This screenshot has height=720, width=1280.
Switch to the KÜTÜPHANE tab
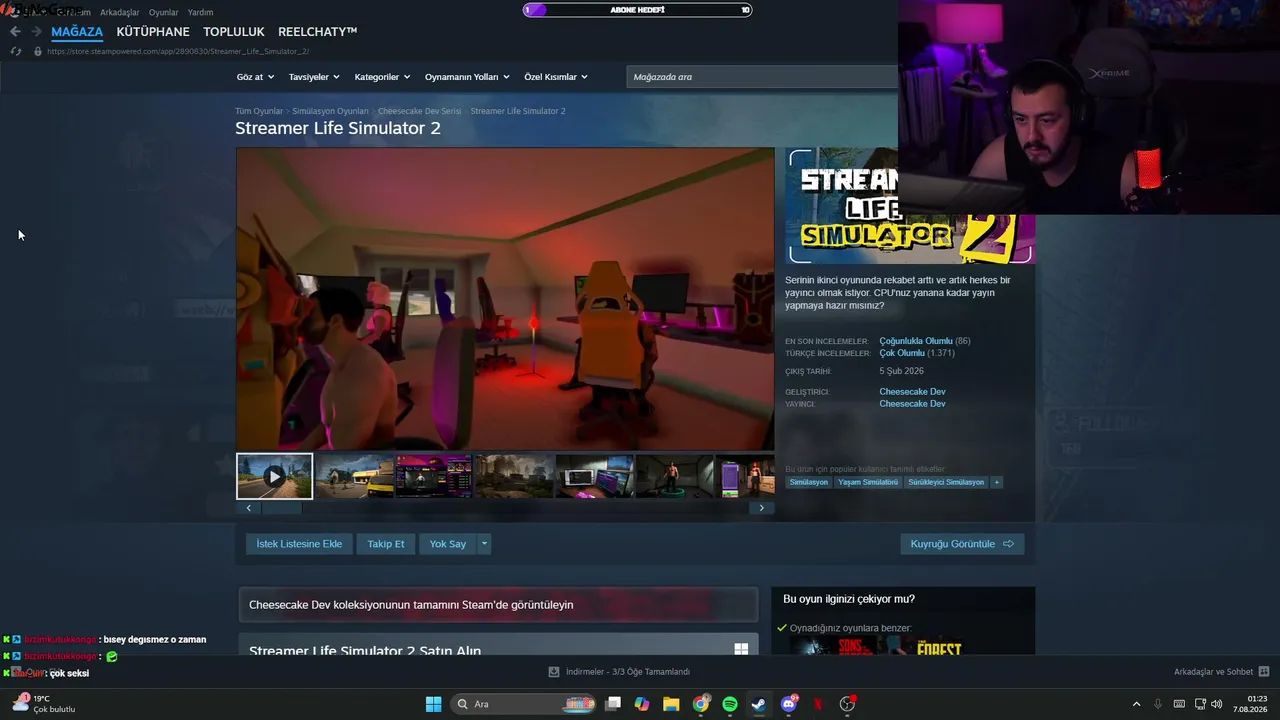click(x=153, y=32)
